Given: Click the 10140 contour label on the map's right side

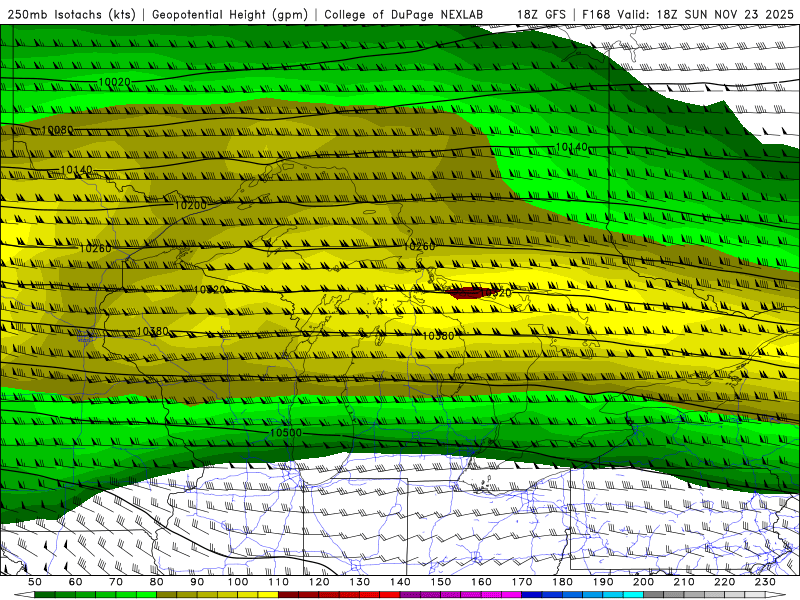Looking at the screenshot, I should pyautogui.click(x=571, y=147).
